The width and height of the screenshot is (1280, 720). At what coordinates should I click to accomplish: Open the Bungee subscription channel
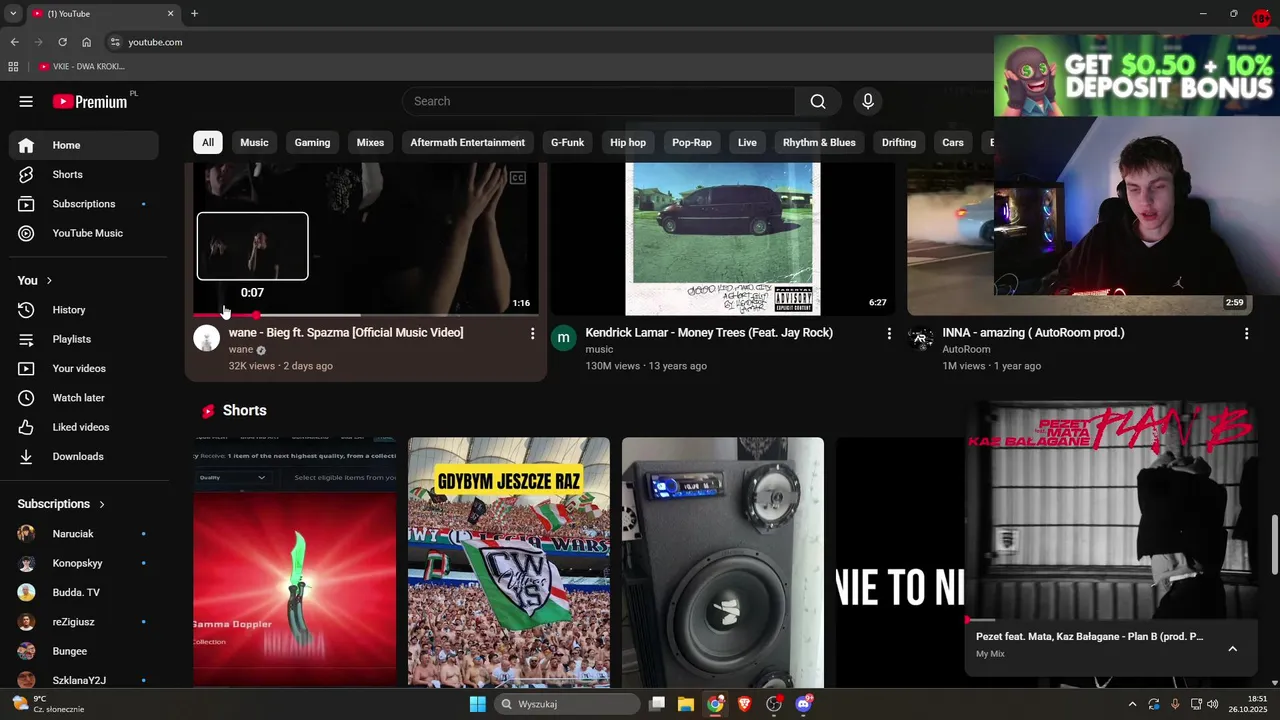(84, 651)
